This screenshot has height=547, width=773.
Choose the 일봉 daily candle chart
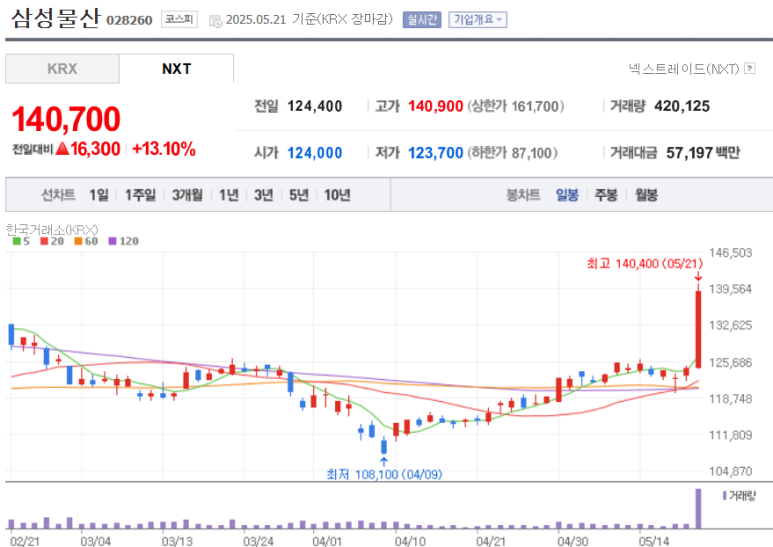tap(567, 195)
